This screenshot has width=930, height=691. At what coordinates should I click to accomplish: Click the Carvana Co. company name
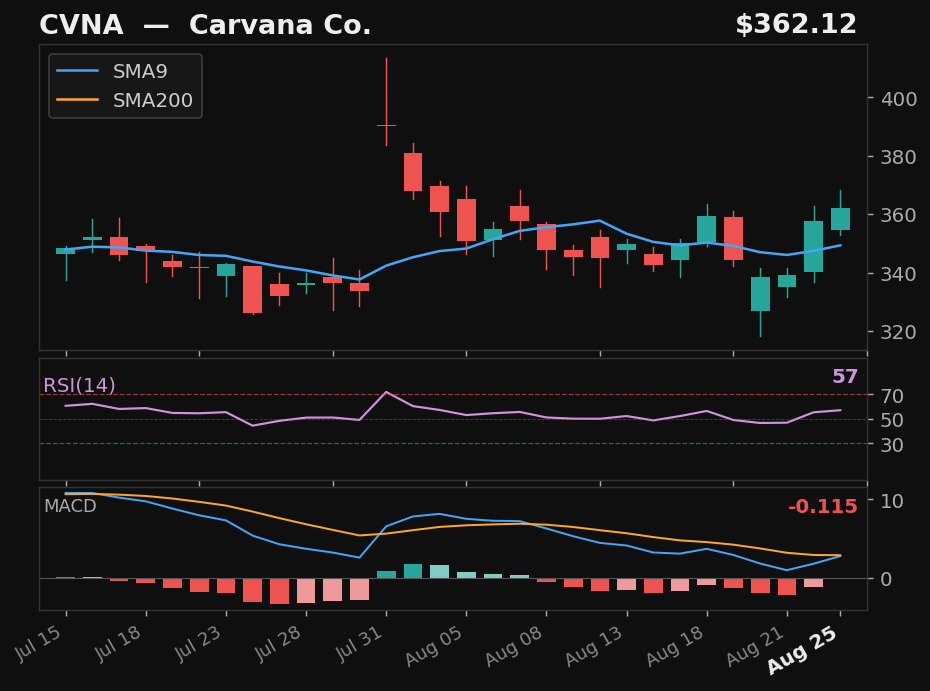click(280, 25)
